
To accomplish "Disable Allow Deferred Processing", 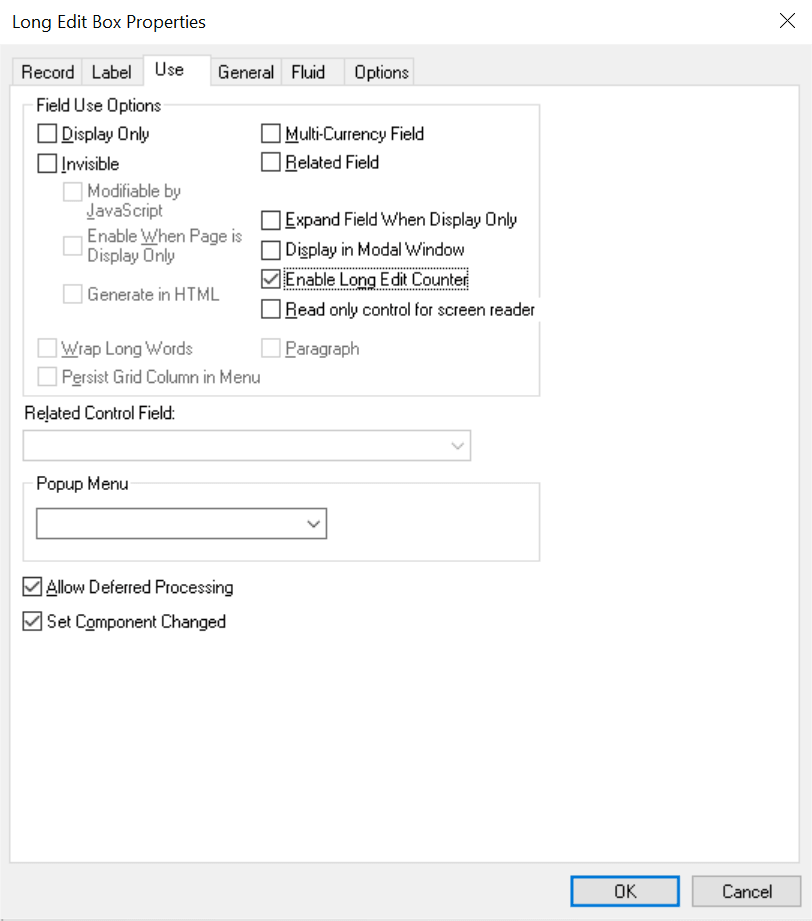I will [32, 587].
